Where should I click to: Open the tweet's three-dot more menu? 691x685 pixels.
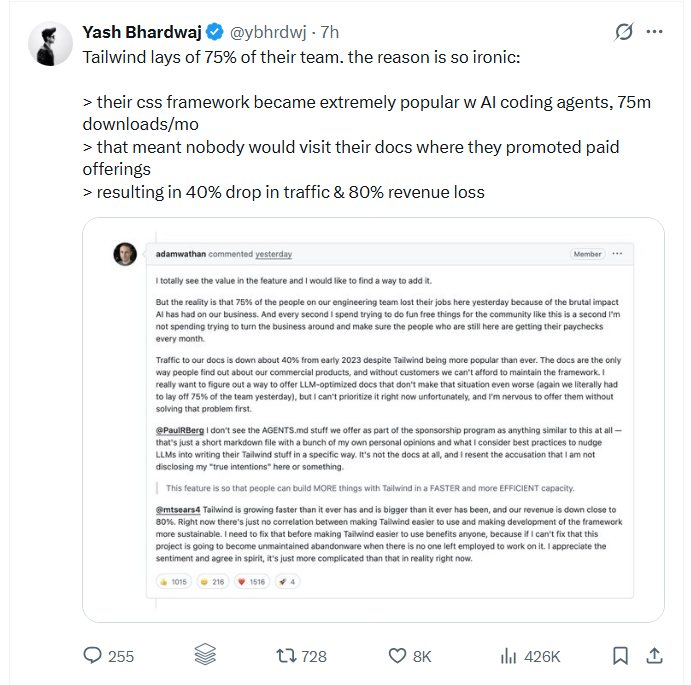click(654, 32)
